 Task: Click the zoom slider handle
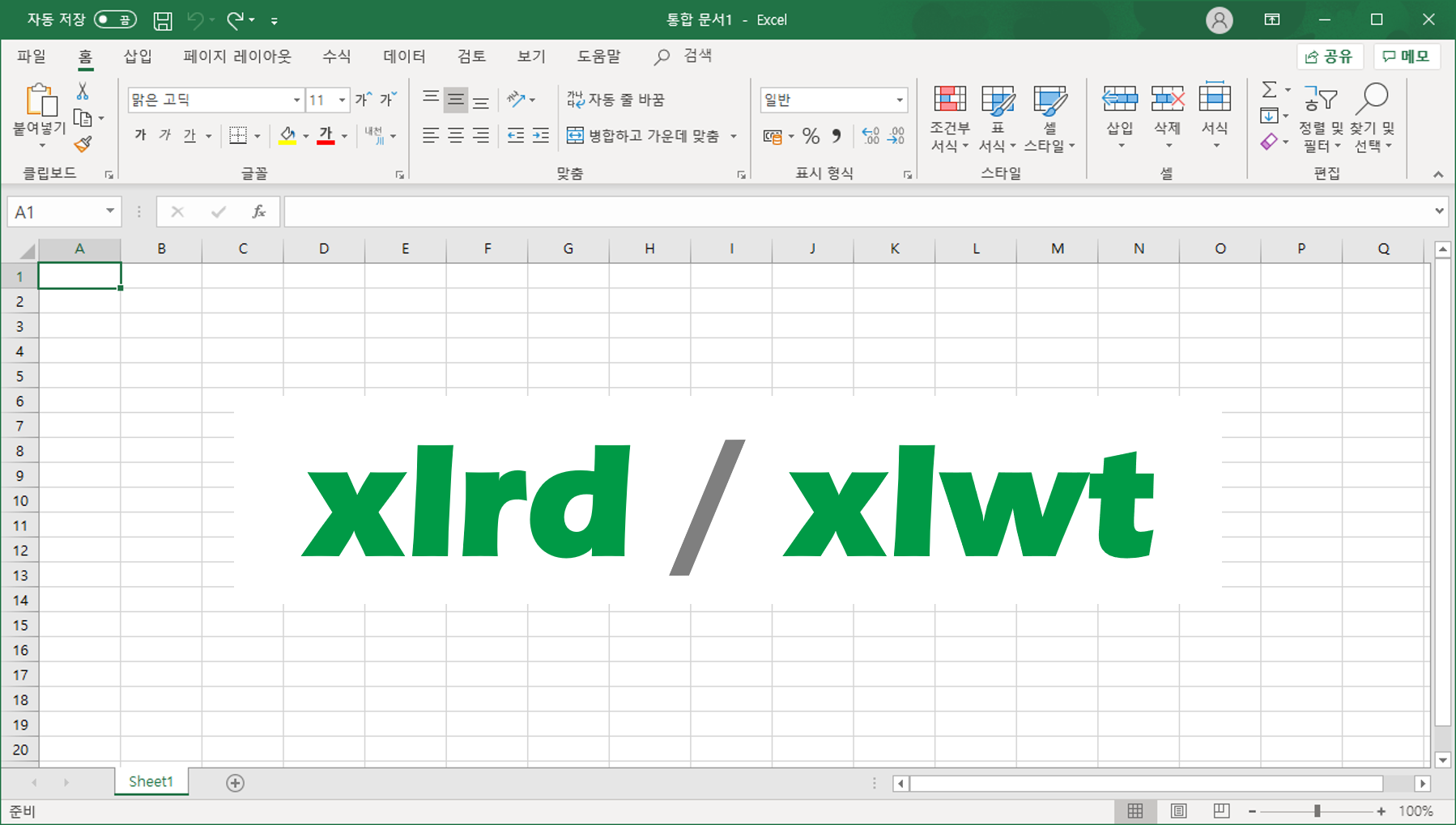click(x=1318, y=811)
